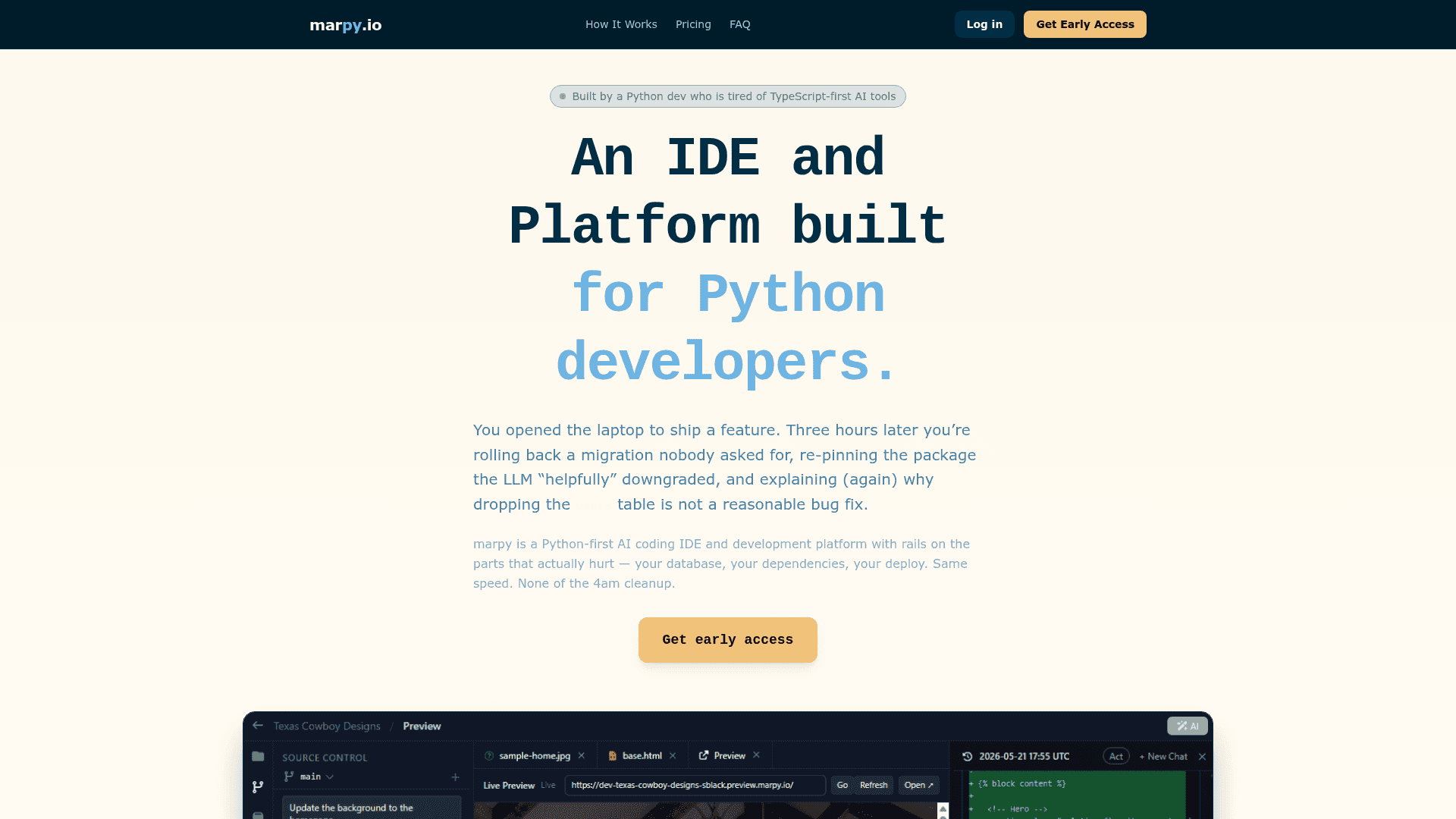
Task: Toggle the Act mode pill
Action: click(x=1116, y=757)
